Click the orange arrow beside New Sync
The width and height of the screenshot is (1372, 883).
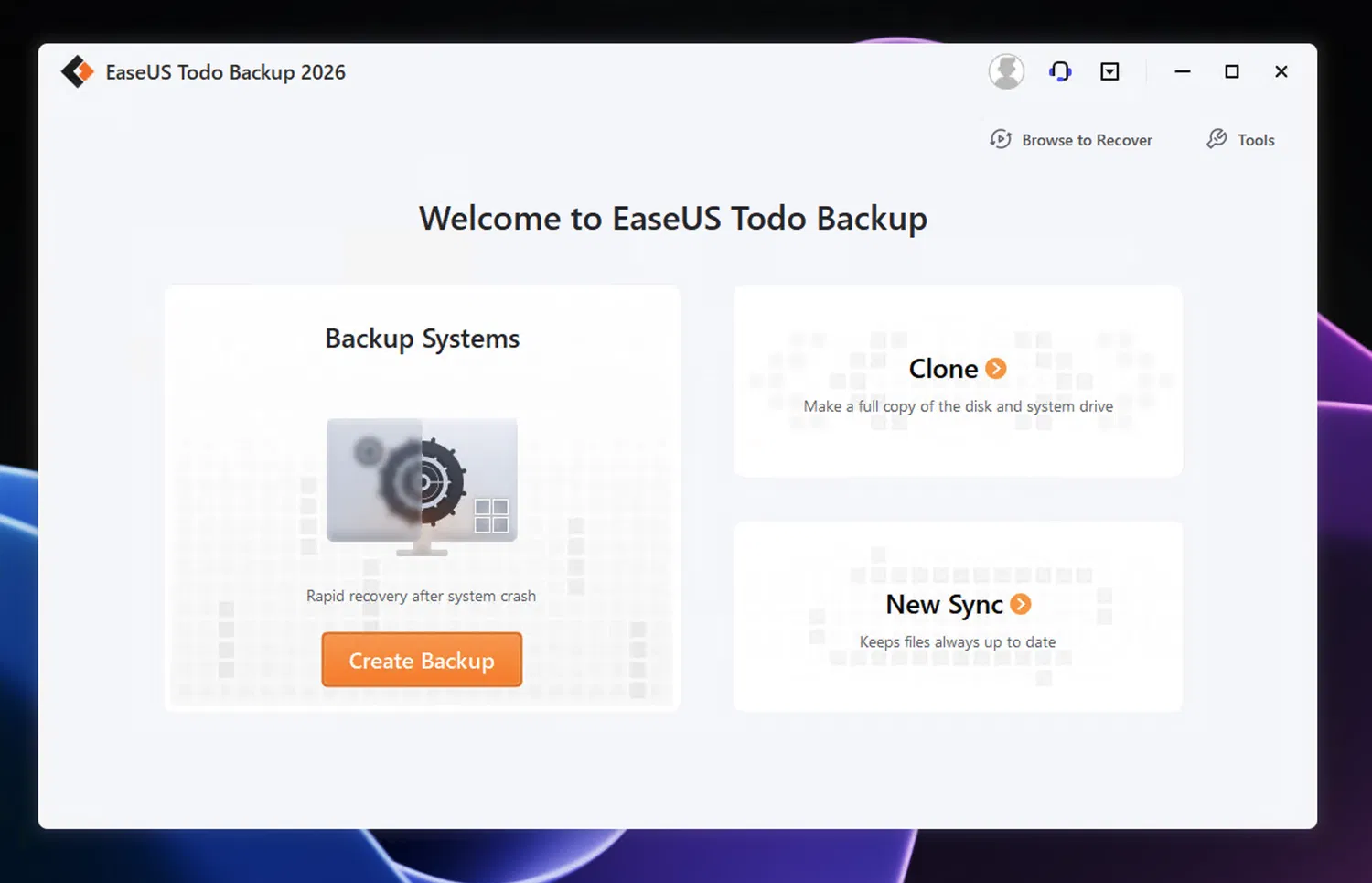click(x=1021, y=604)
